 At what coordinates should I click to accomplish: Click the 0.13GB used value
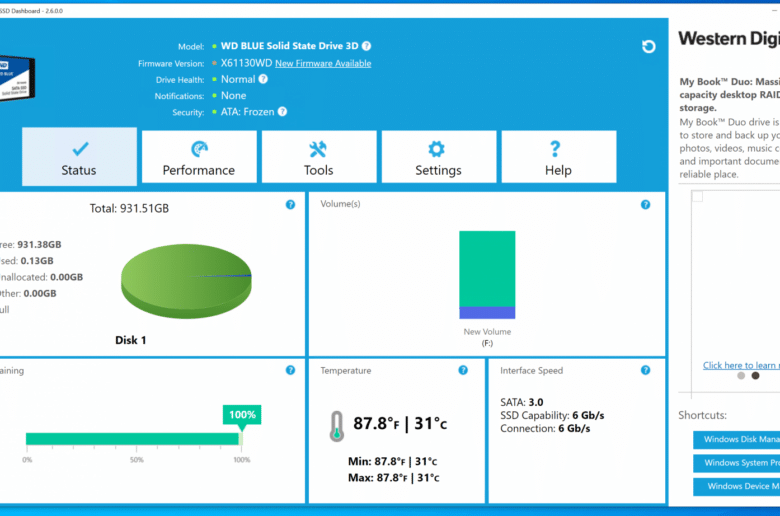click(37, 261)
